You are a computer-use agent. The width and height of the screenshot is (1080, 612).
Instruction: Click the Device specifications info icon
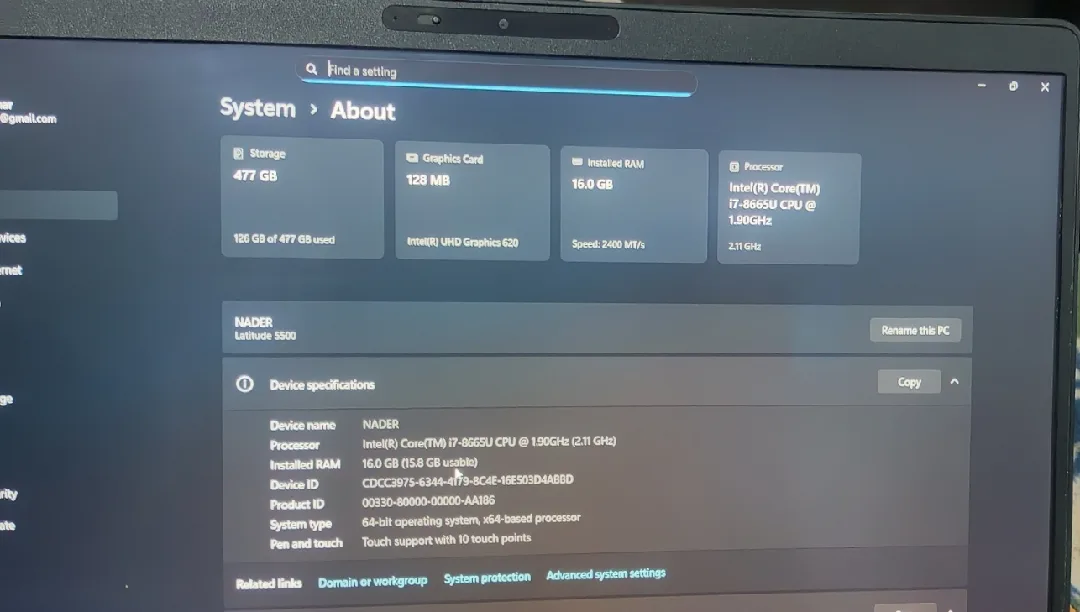[245, 383]
